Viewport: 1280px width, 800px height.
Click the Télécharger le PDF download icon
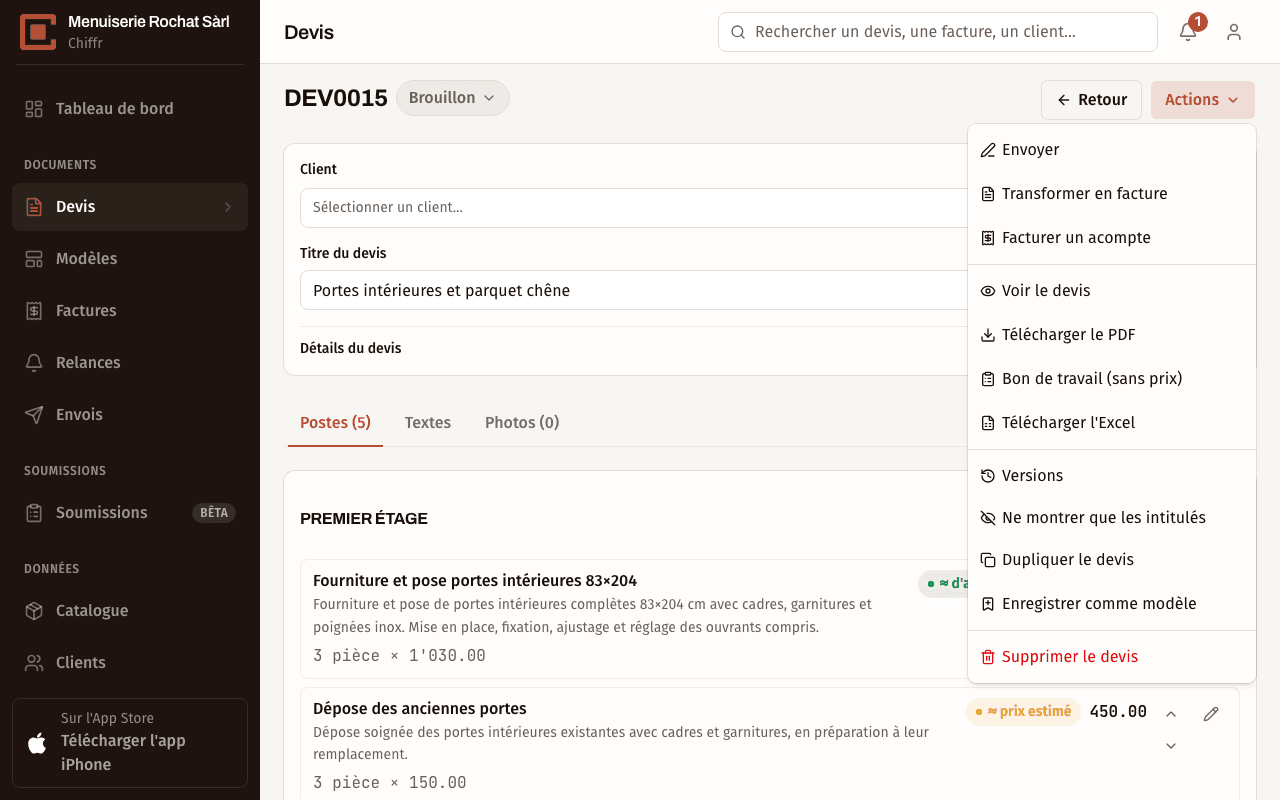(x=988, y=335)
